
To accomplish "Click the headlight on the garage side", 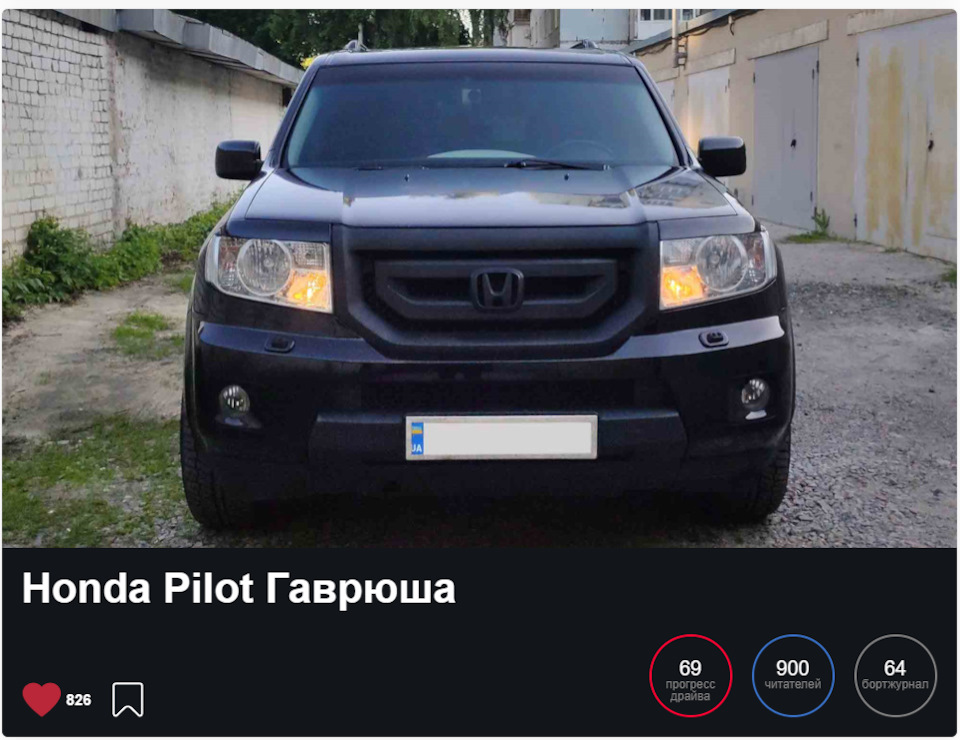I will [x=716, y=269].
